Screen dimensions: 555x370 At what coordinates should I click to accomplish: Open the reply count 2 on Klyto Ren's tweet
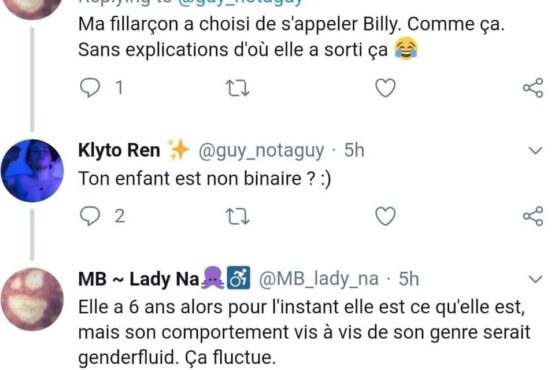coord(120,216)
